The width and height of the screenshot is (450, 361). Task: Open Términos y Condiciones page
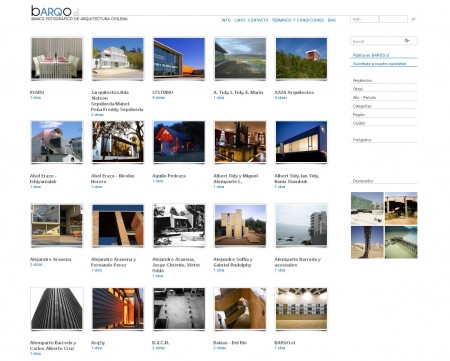click(x=298, y=20)
